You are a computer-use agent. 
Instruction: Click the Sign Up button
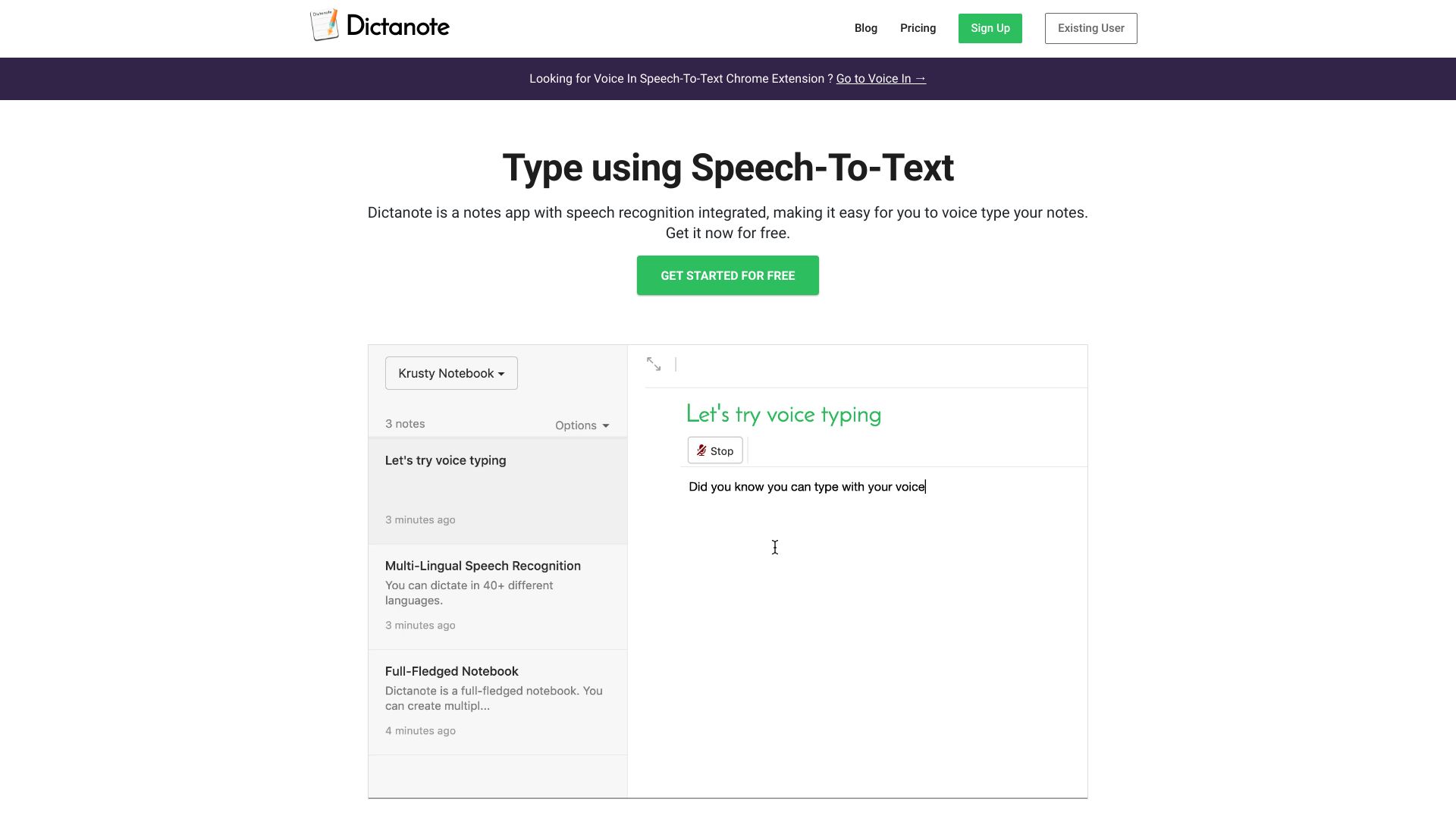click(x=990, y=28)
